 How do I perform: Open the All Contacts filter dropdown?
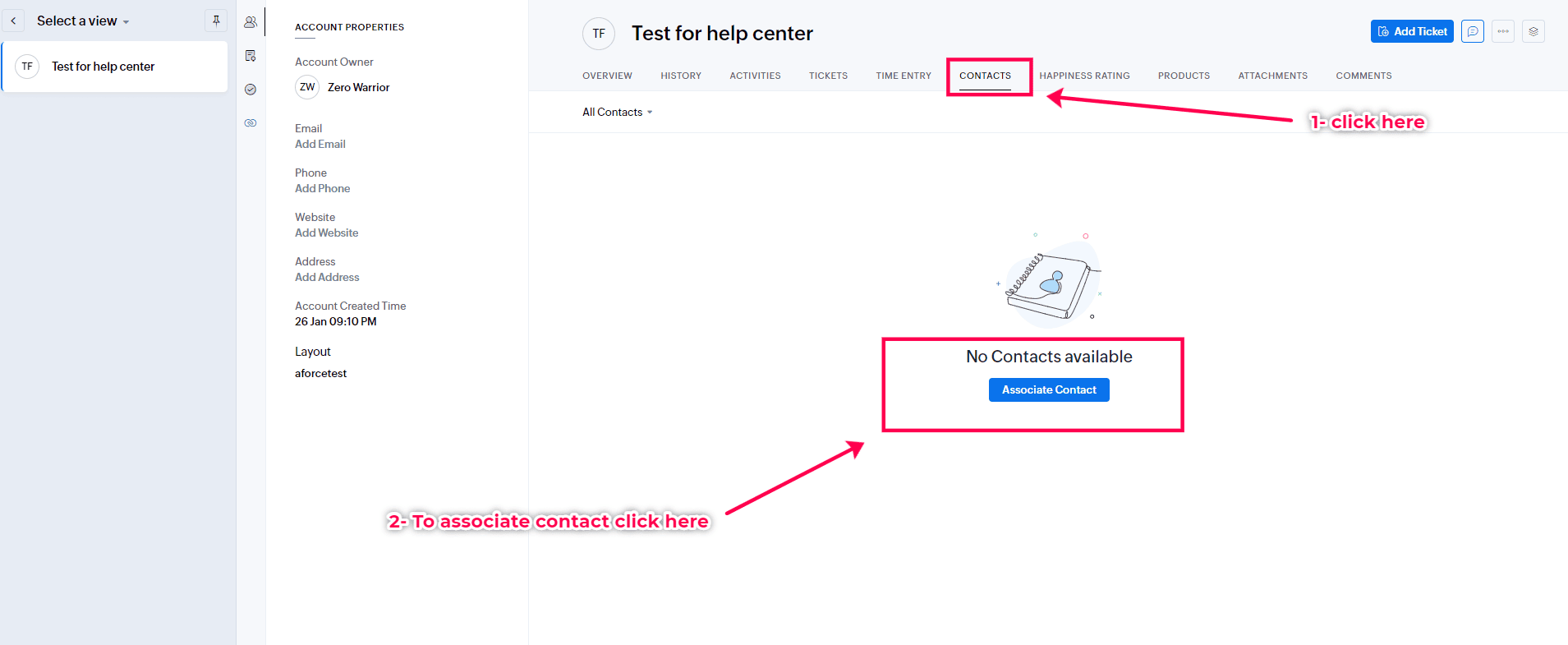coord(617,112)
